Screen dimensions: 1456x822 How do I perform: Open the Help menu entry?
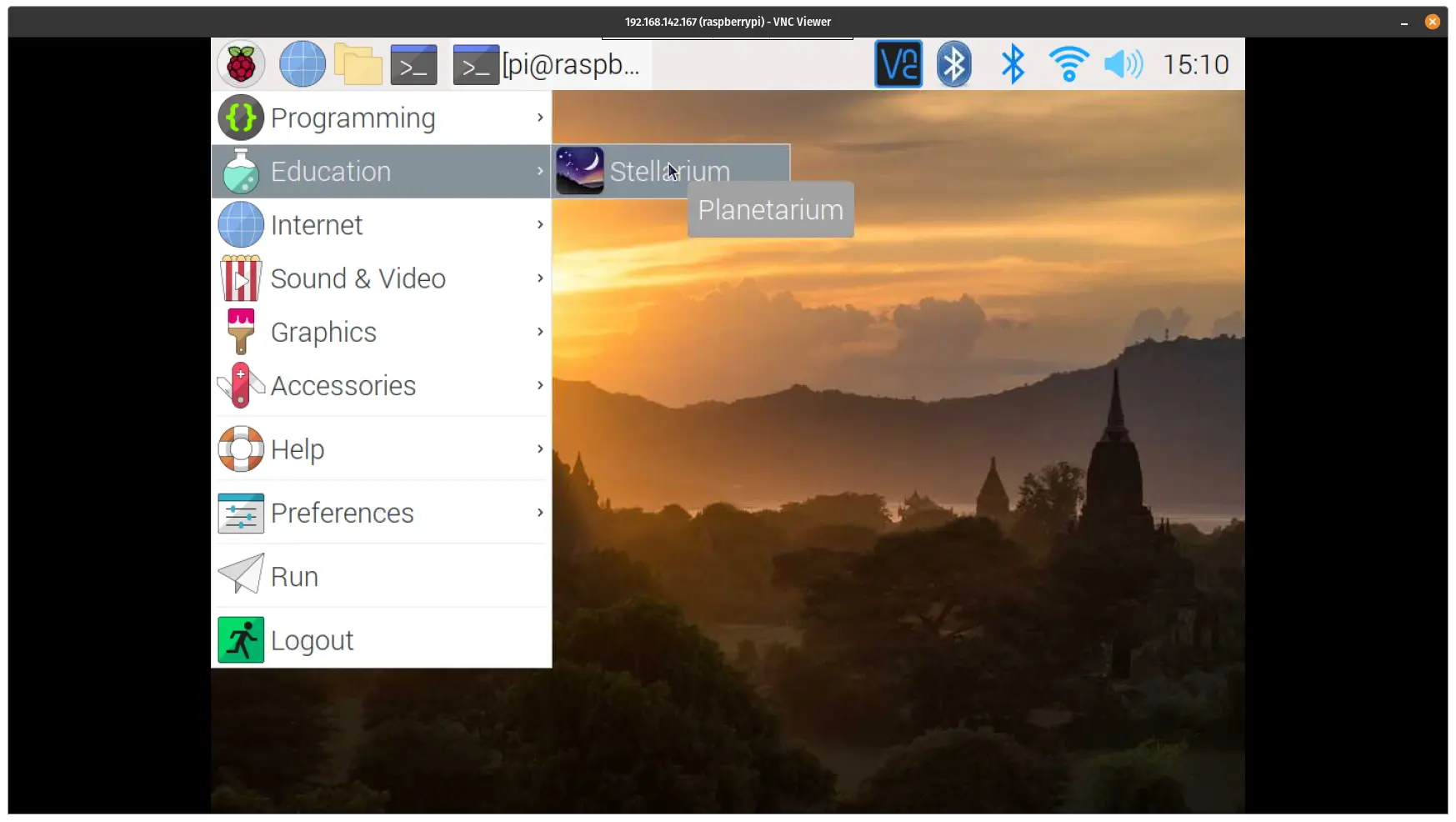(381, 449)
